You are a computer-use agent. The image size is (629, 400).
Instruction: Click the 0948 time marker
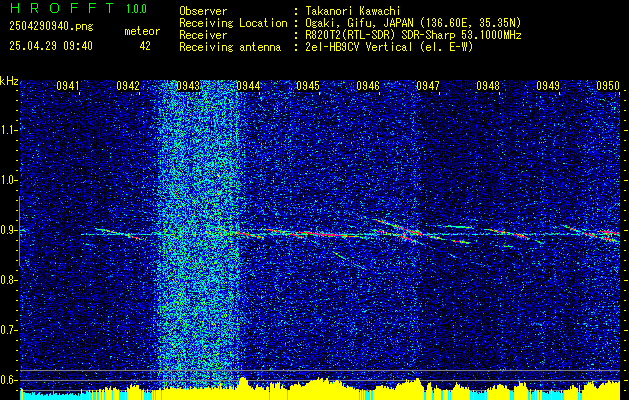point(488,86)
